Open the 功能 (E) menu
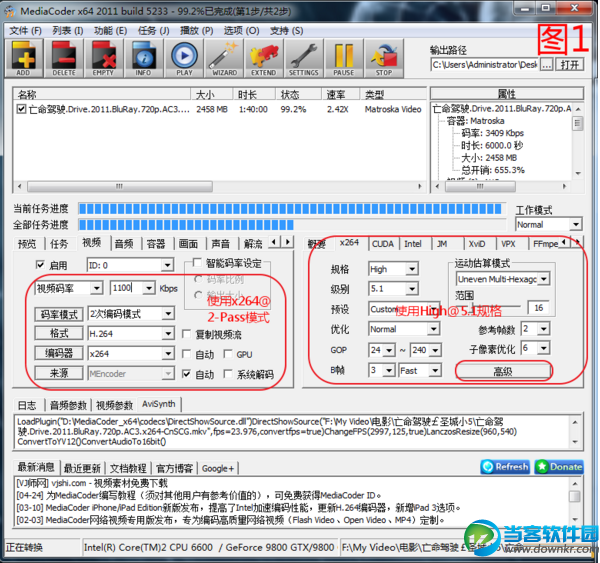This screenshot has width=600, height=563. click(111, 30)
